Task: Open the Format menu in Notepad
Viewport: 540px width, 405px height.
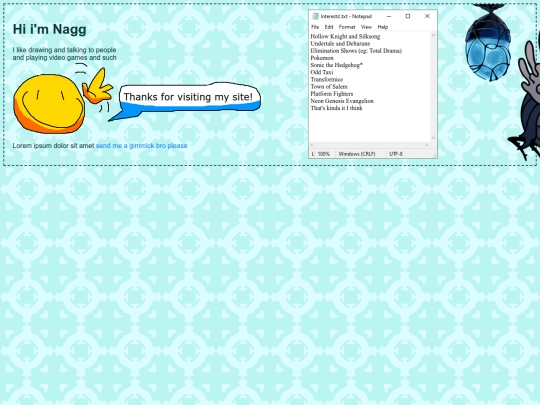Action: (x=347, y=27)
